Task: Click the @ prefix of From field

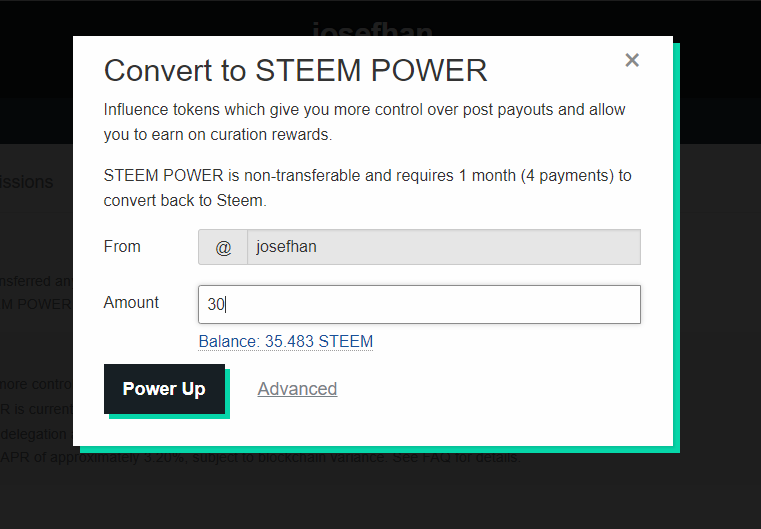Action: coord(223,247)
